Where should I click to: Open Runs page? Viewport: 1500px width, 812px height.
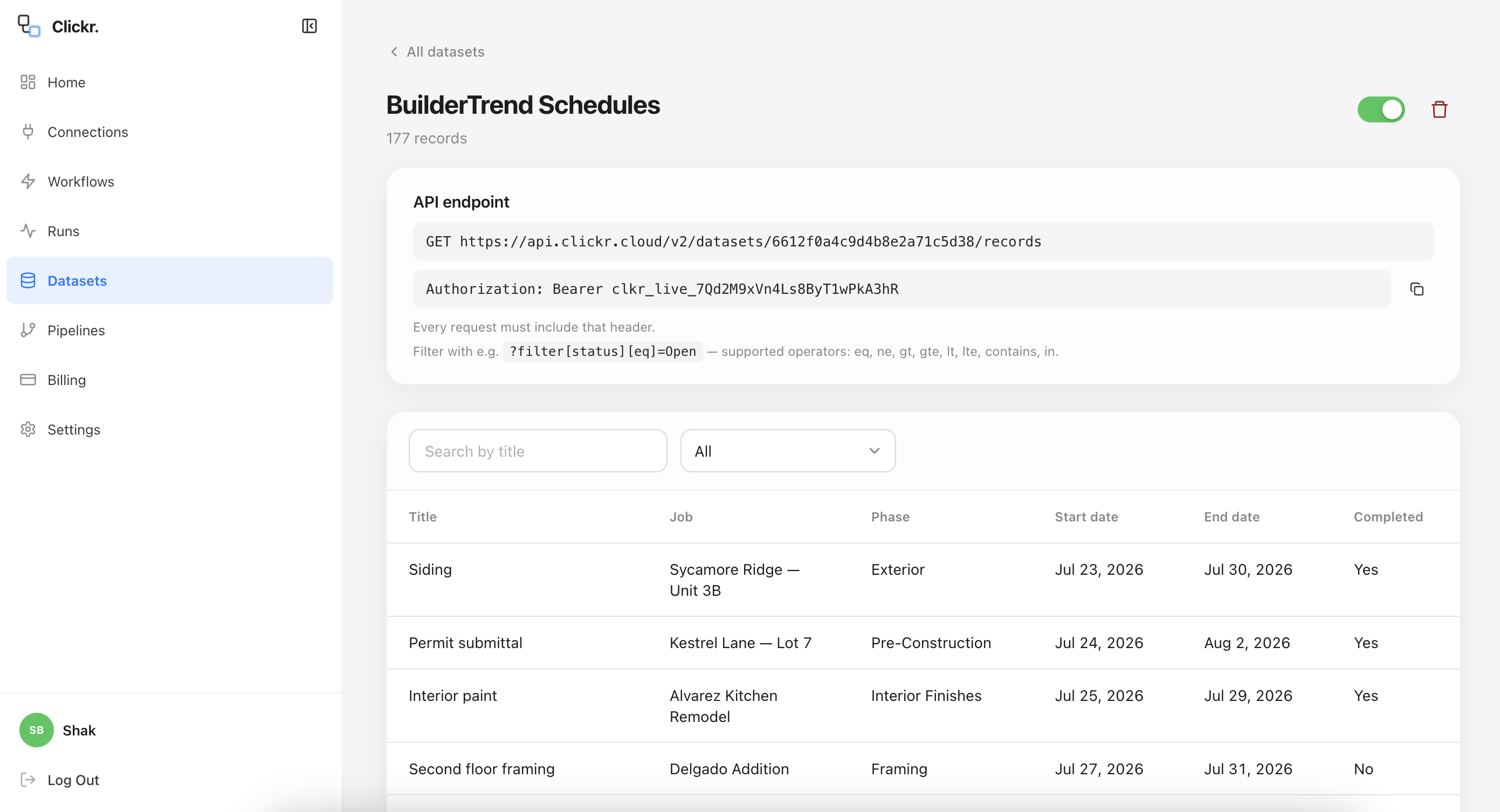coord(169,231)
